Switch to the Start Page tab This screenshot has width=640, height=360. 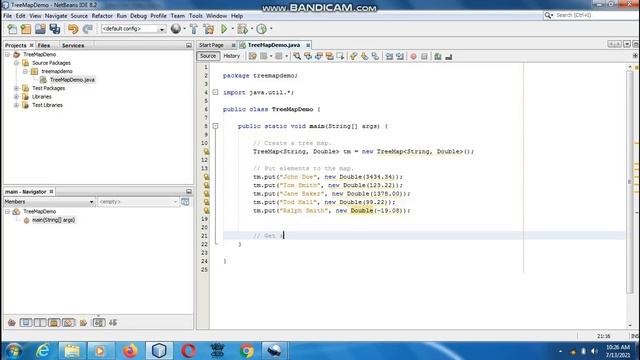click(211, 45)
